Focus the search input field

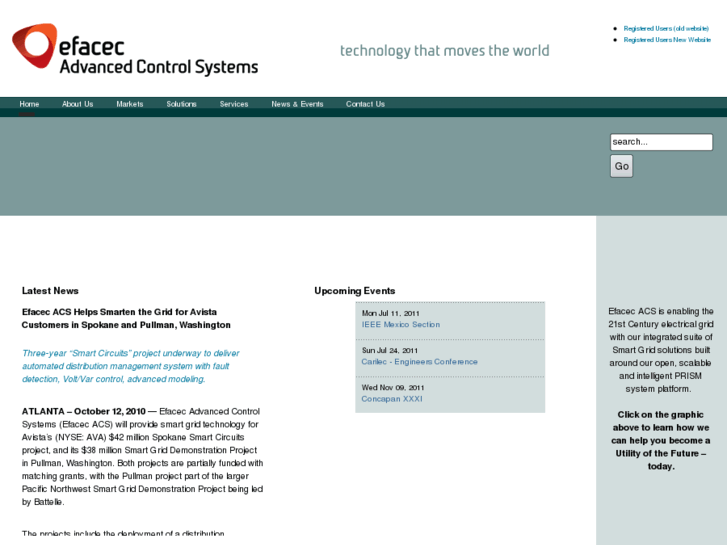point(661,142)
